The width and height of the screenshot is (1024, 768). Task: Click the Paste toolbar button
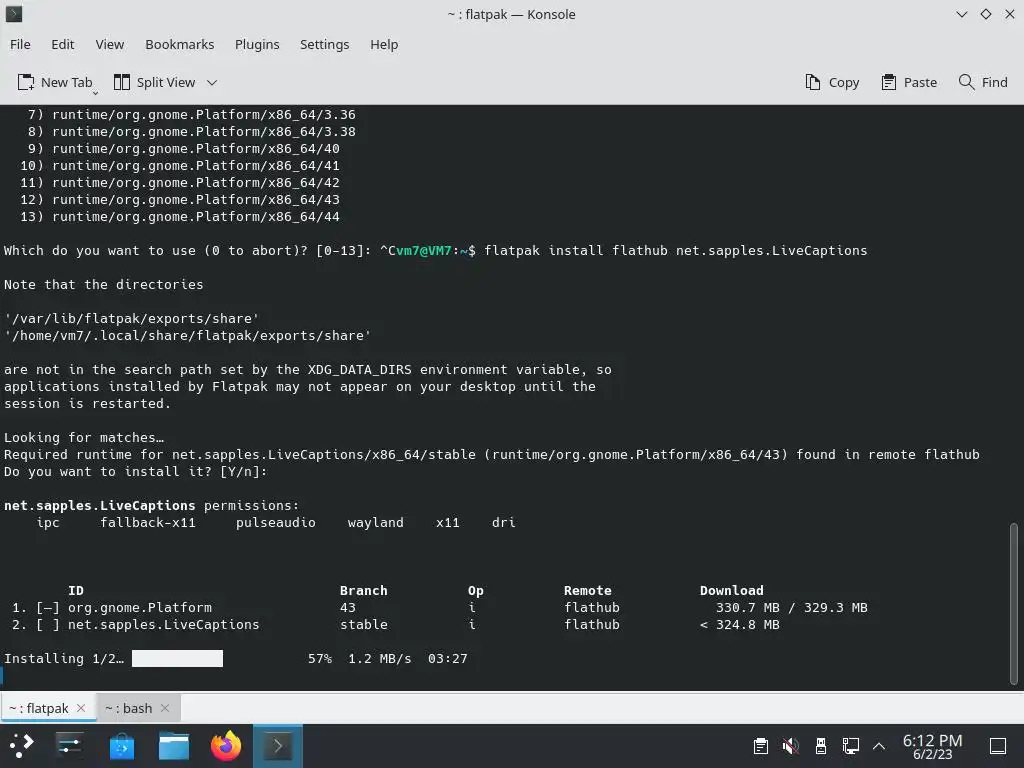(909, 82)
